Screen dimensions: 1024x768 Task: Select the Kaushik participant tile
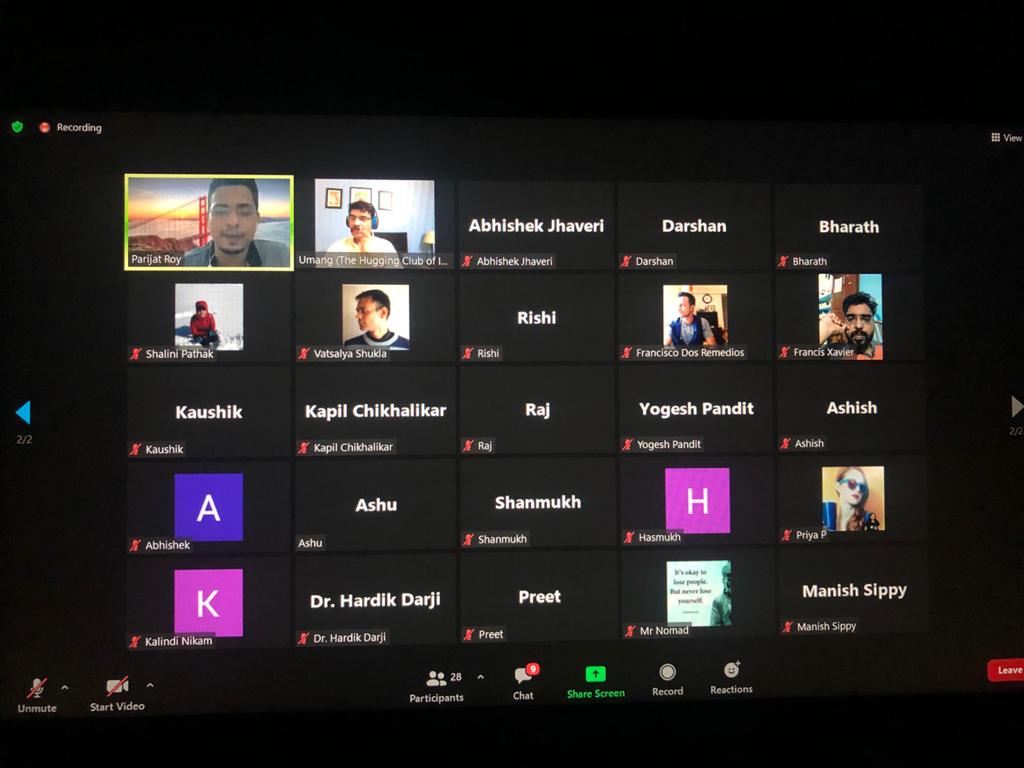pos(209,411)
